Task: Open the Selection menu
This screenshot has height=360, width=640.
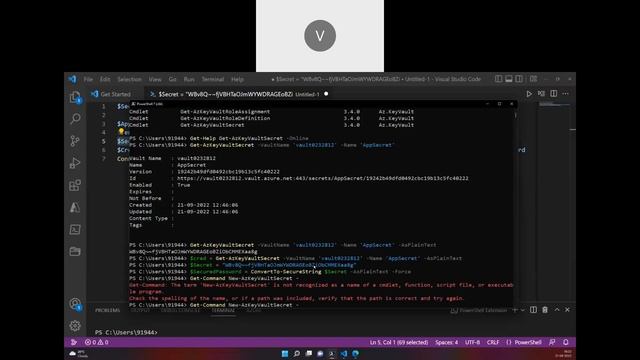Action: [x=129, y=79]
